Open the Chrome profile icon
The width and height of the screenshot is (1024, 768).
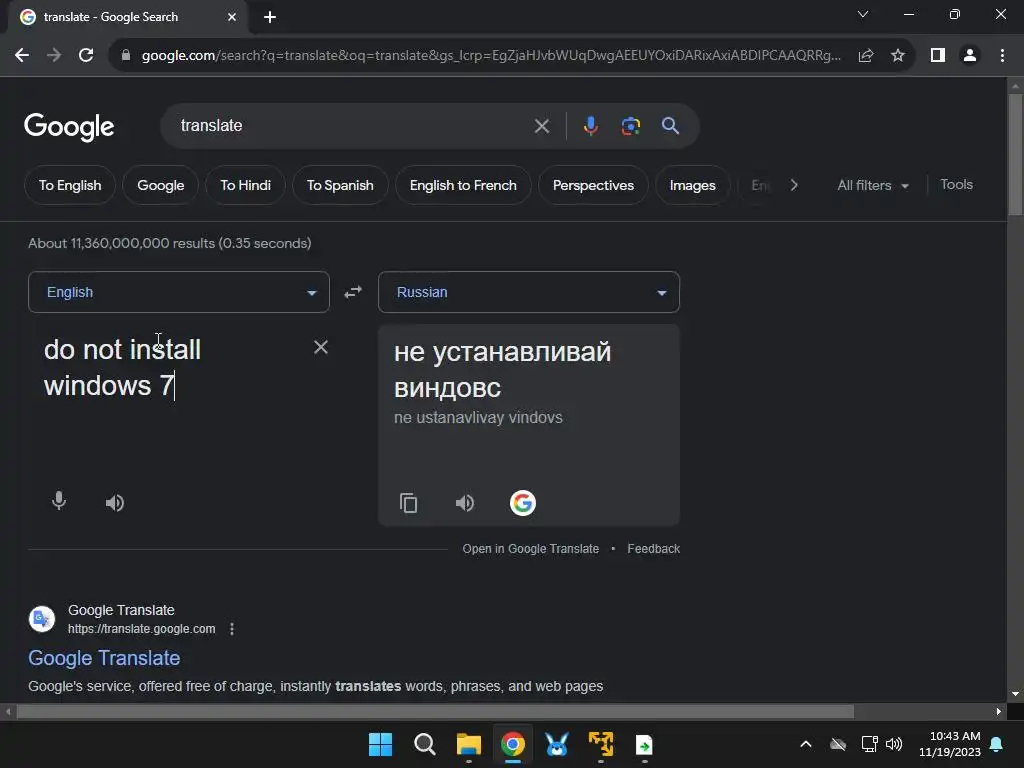click(970, 56)
